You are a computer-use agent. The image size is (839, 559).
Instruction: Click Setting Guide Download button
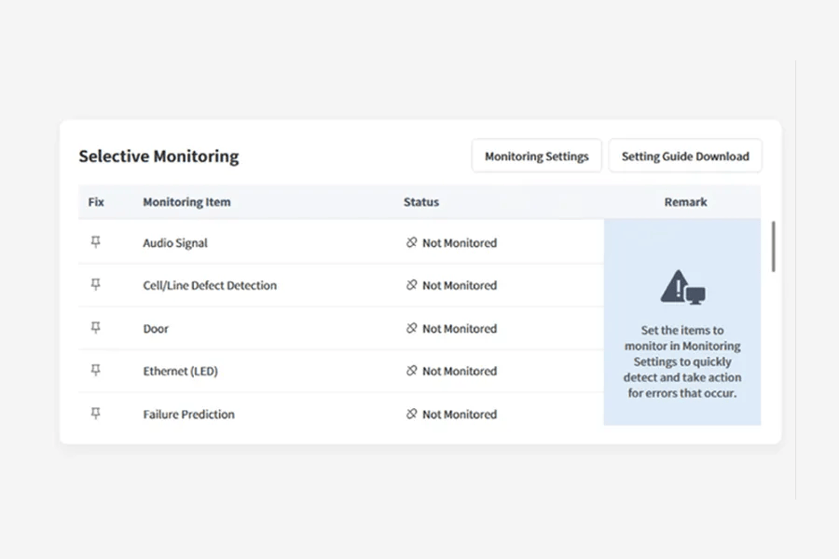pos(685,156)
